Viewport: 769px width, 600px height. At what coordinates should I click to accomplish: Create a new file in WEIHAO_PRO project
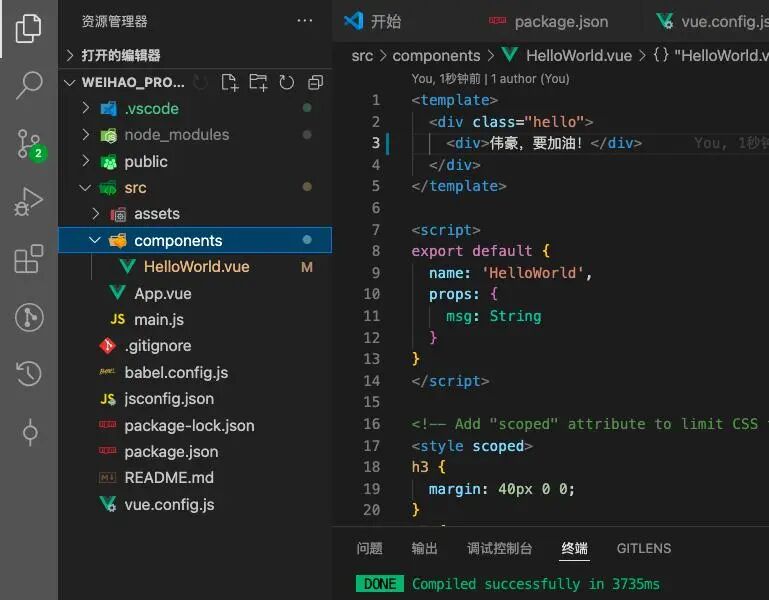click(230, 82)
